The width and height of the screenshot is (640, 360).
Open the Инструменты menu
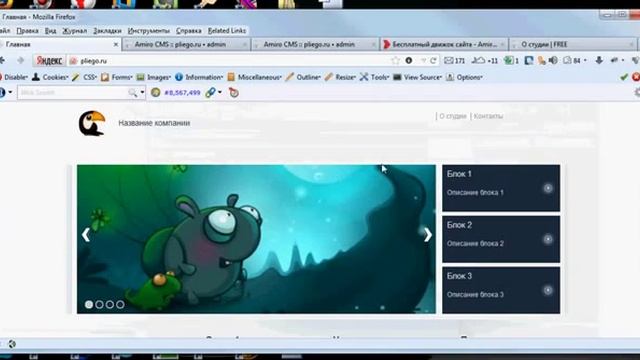click(149, 31)
